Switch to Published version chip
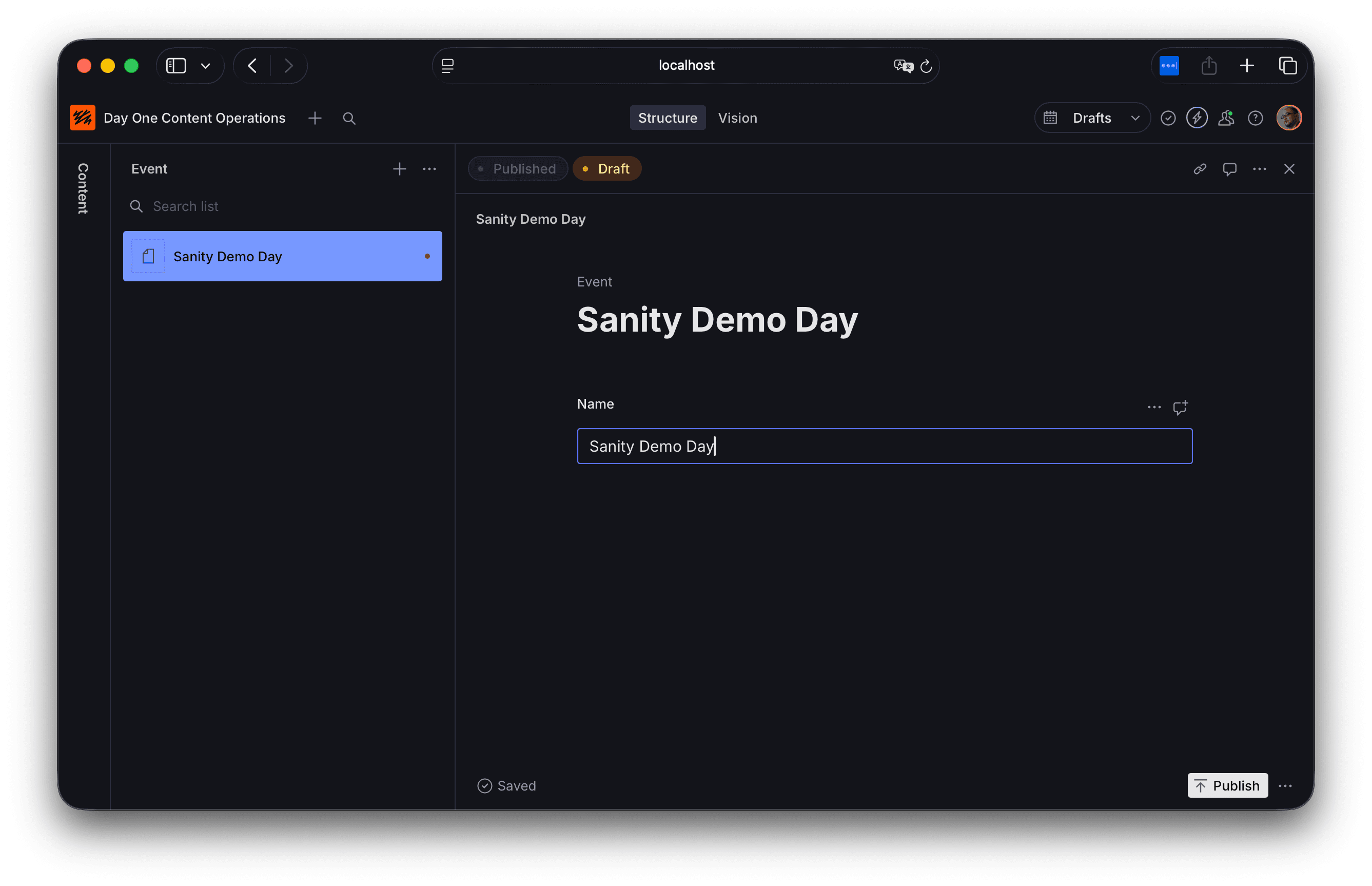 (x=518, y=169)
